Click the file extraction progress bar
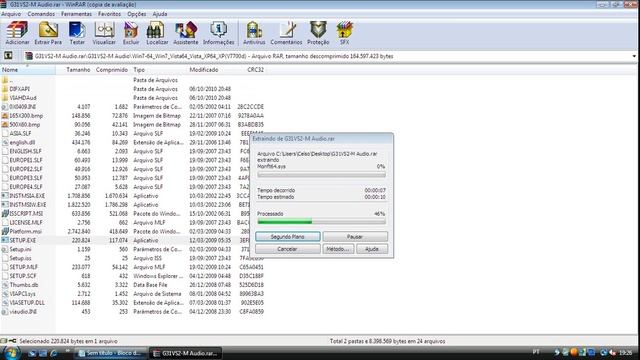This screenshot has height=360, width=640. click(322, 175)
